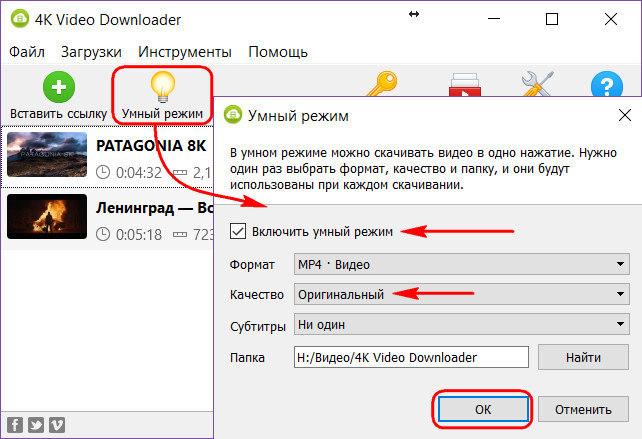Select the Ленинград video fire thumbnail
Screen dimensions: 642x439
coord(47,216)
